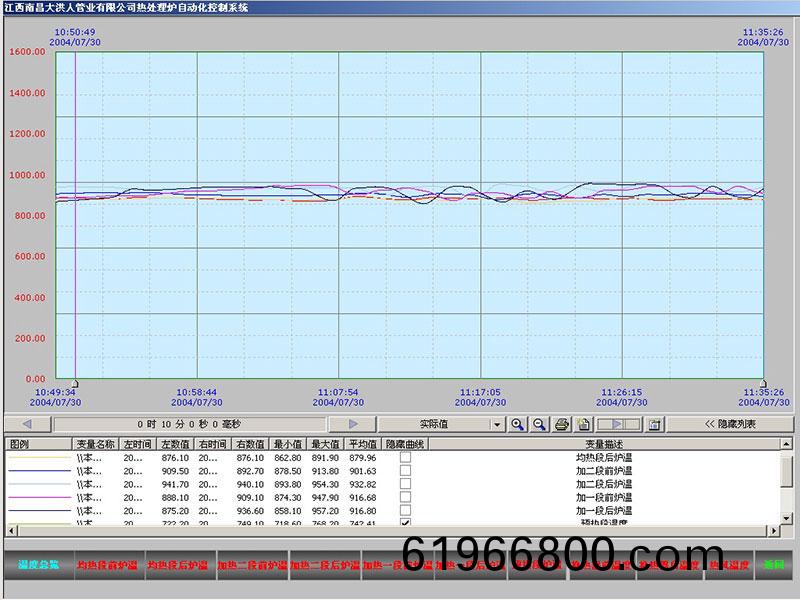
Task: Click the time span field showing 0 时 10 分
Action: (x=189, y=424)
